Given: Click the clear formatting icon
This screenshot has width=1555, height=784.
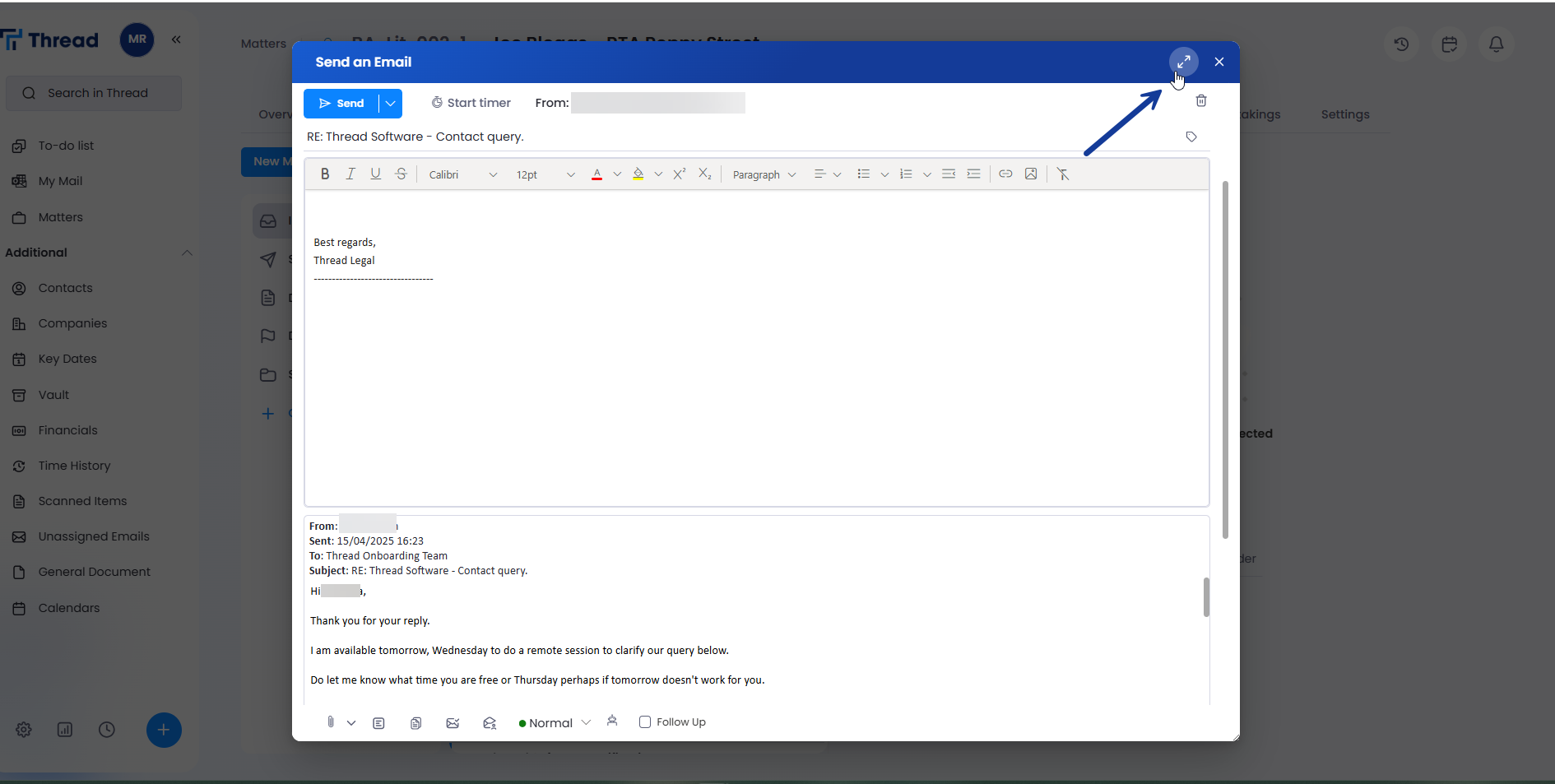Looking at the screenshot, I should [1062, 174].
